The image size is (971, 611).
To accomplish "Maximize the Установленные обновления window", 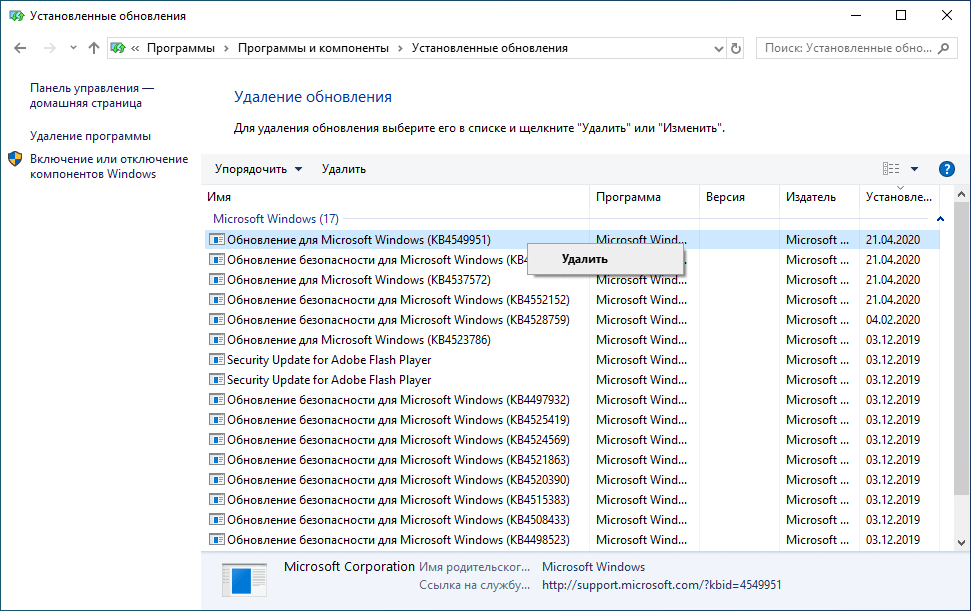I will click(x=901, y=15).
